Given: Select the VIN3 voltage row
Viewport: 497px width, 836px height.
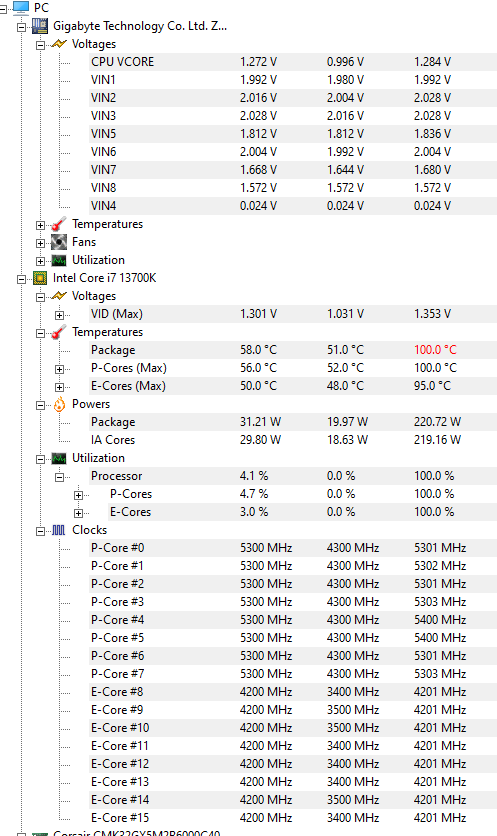Looking at the screenshot, I should (293, 116).
